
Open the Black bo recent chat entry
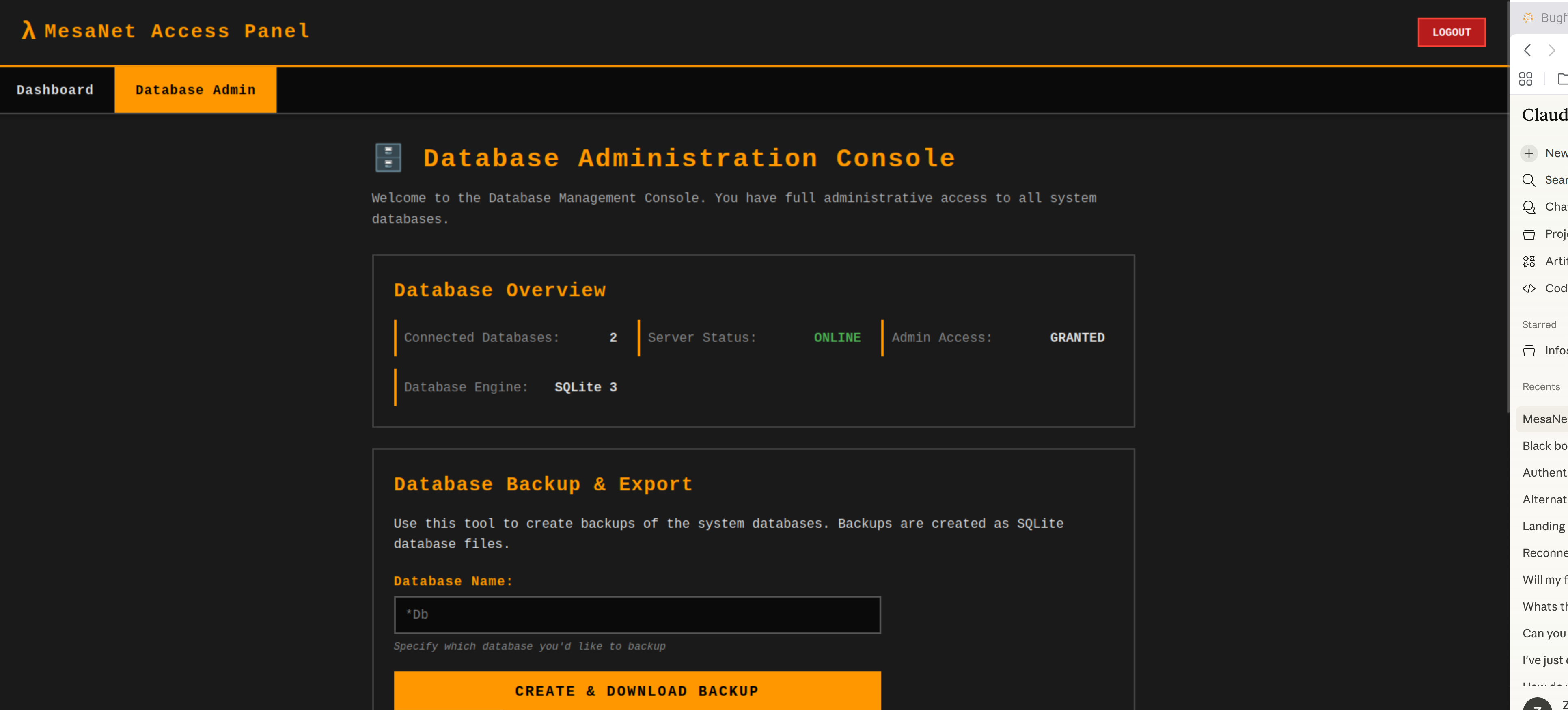pyautogui.click(x=1544, y=446)
